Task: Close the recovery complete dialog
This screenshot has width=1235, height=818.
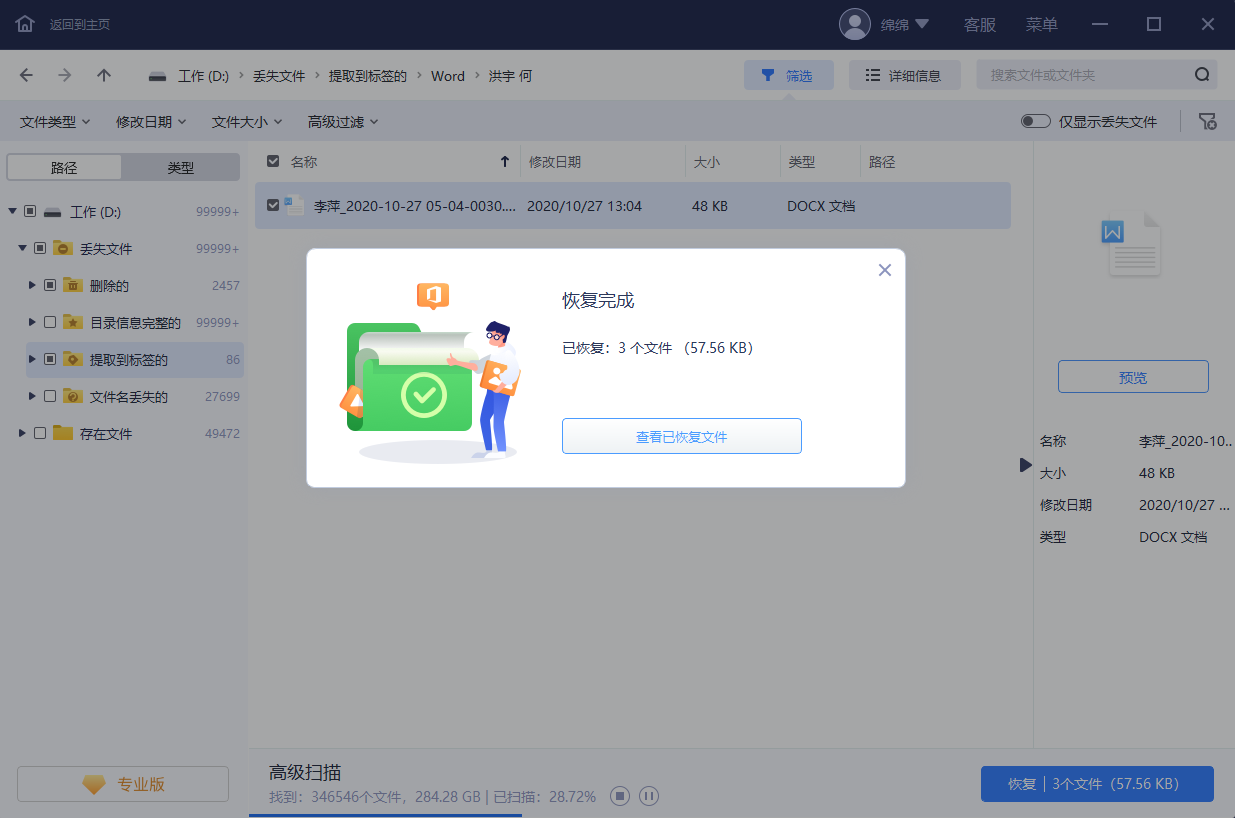Action: (884, 270)
